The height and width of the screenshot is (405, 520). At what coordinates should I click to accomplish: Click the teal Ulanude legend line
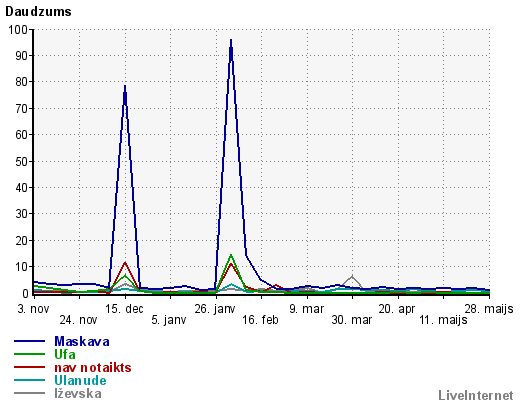(29, 380)
